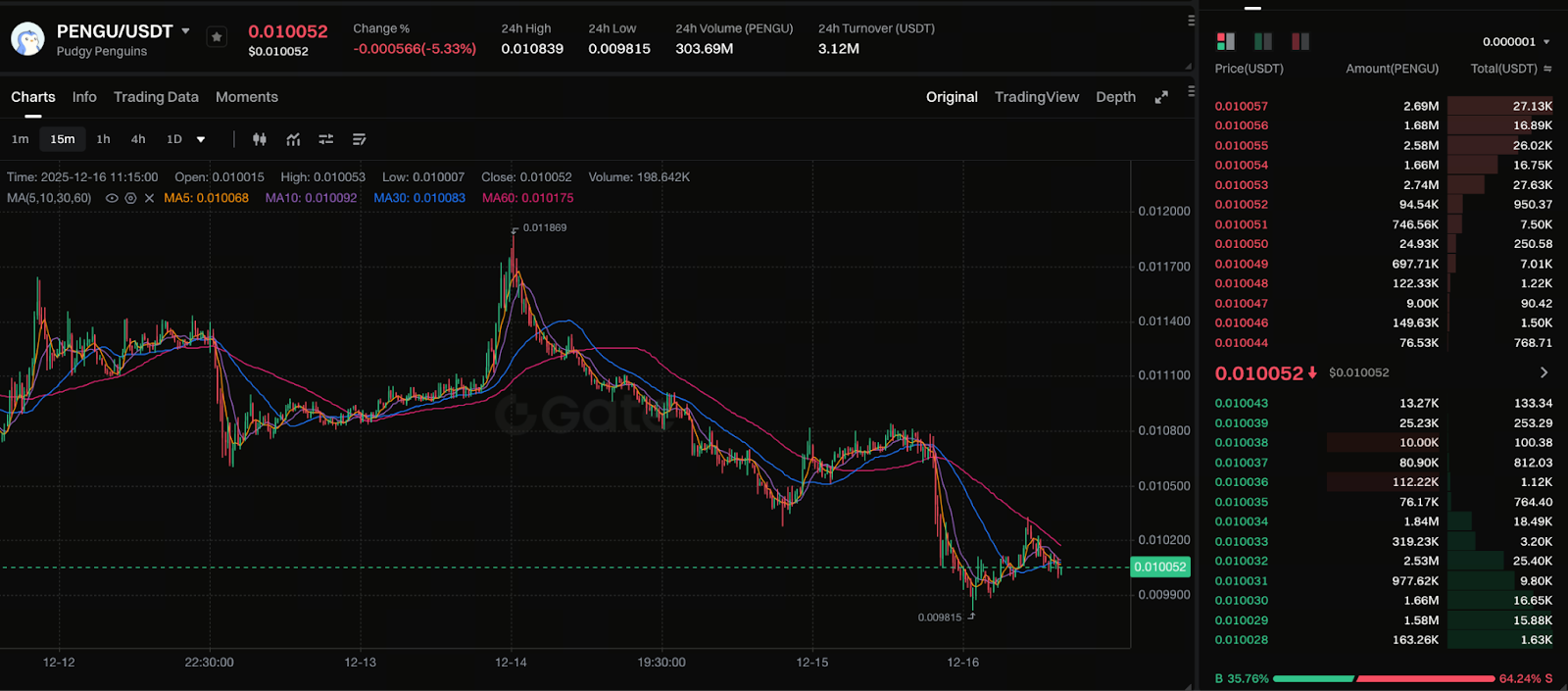The width and height of the screenshot is (1568, 691).
Task: Select the bid row at price 0.010030
Action: 1384,600
